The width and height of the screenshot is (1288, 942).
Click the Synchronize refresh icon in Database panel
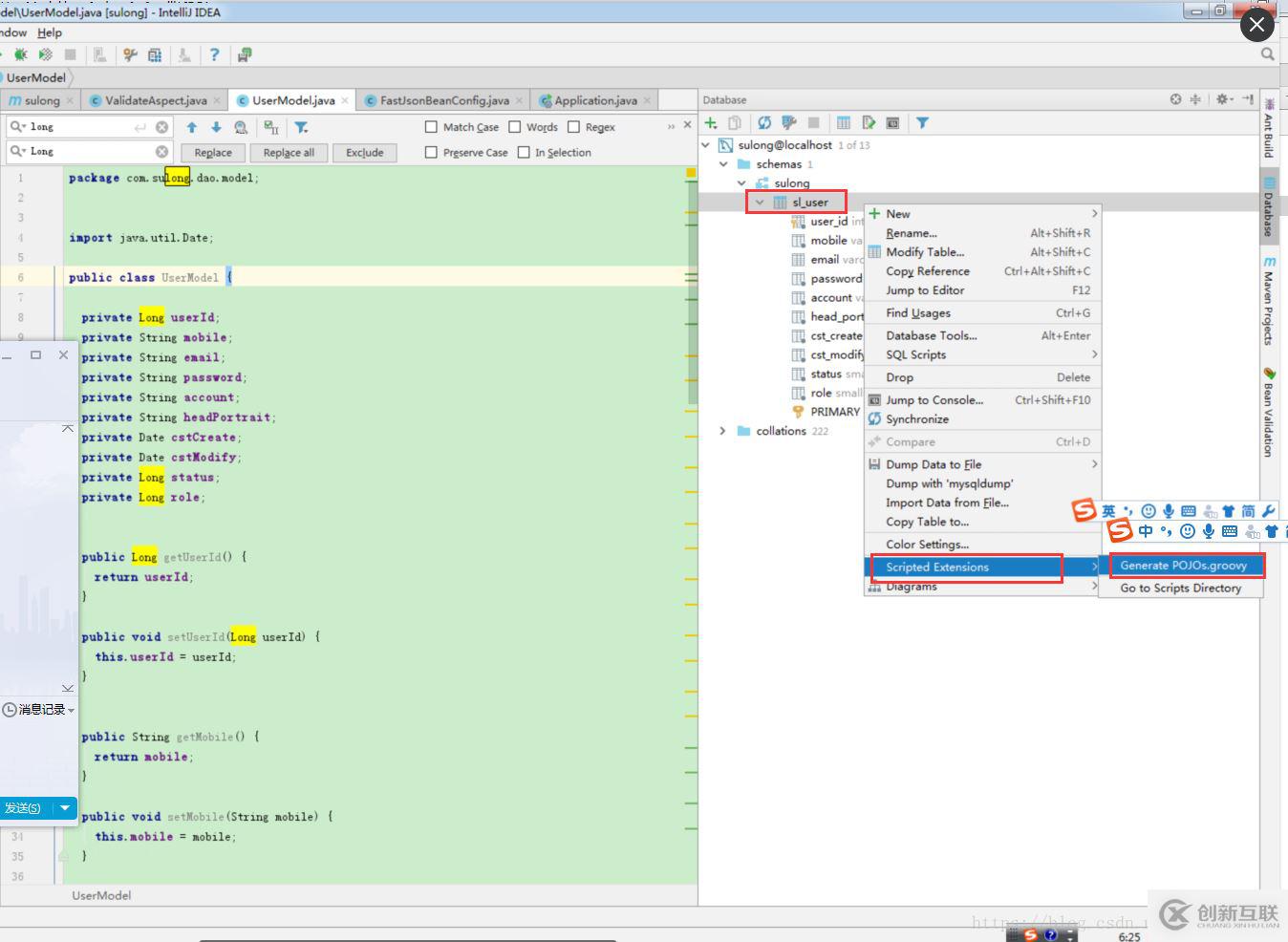coord(764,123)
